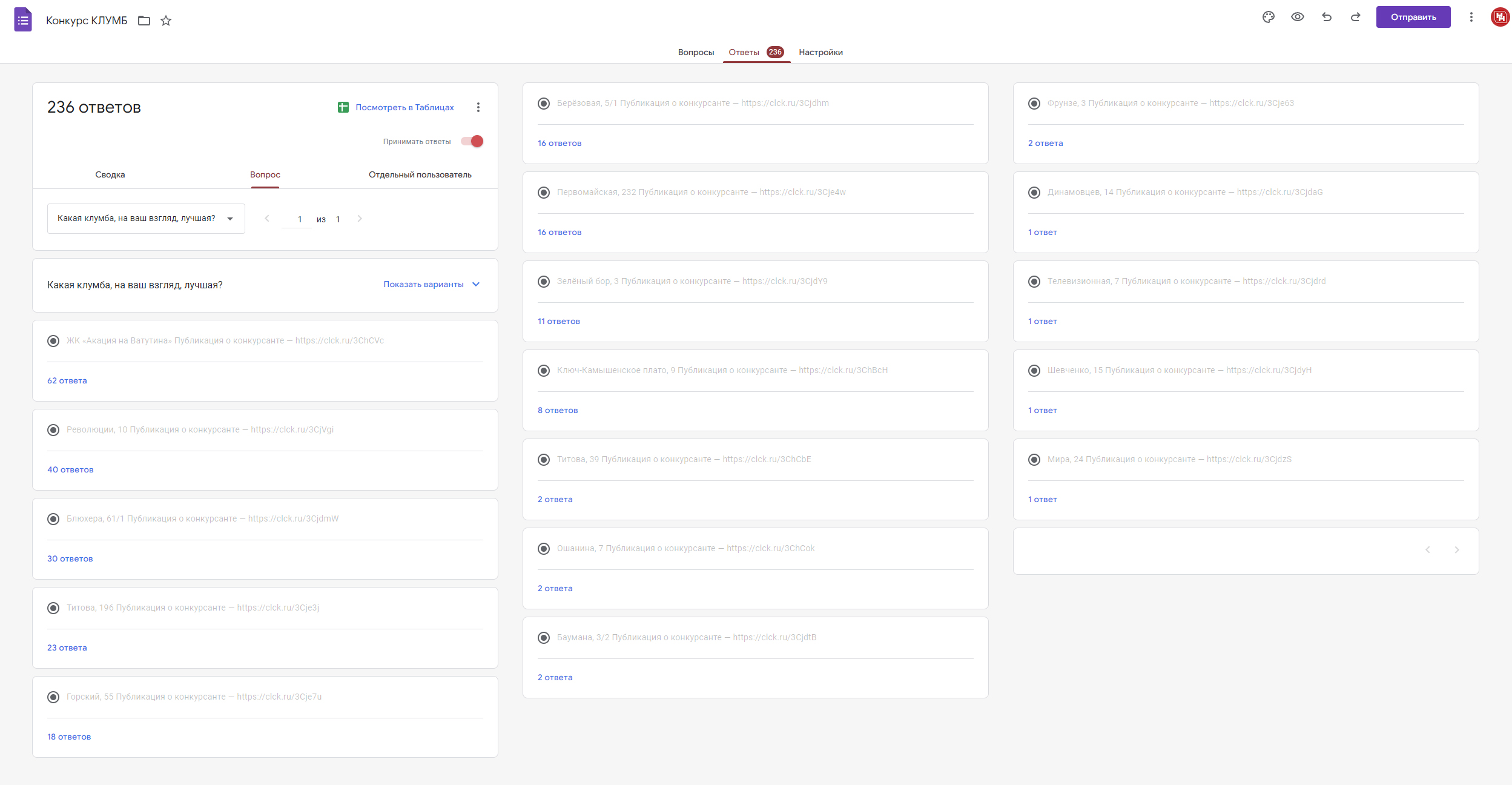
Task: Open the theme customization palette icon
Action: 1268,17
